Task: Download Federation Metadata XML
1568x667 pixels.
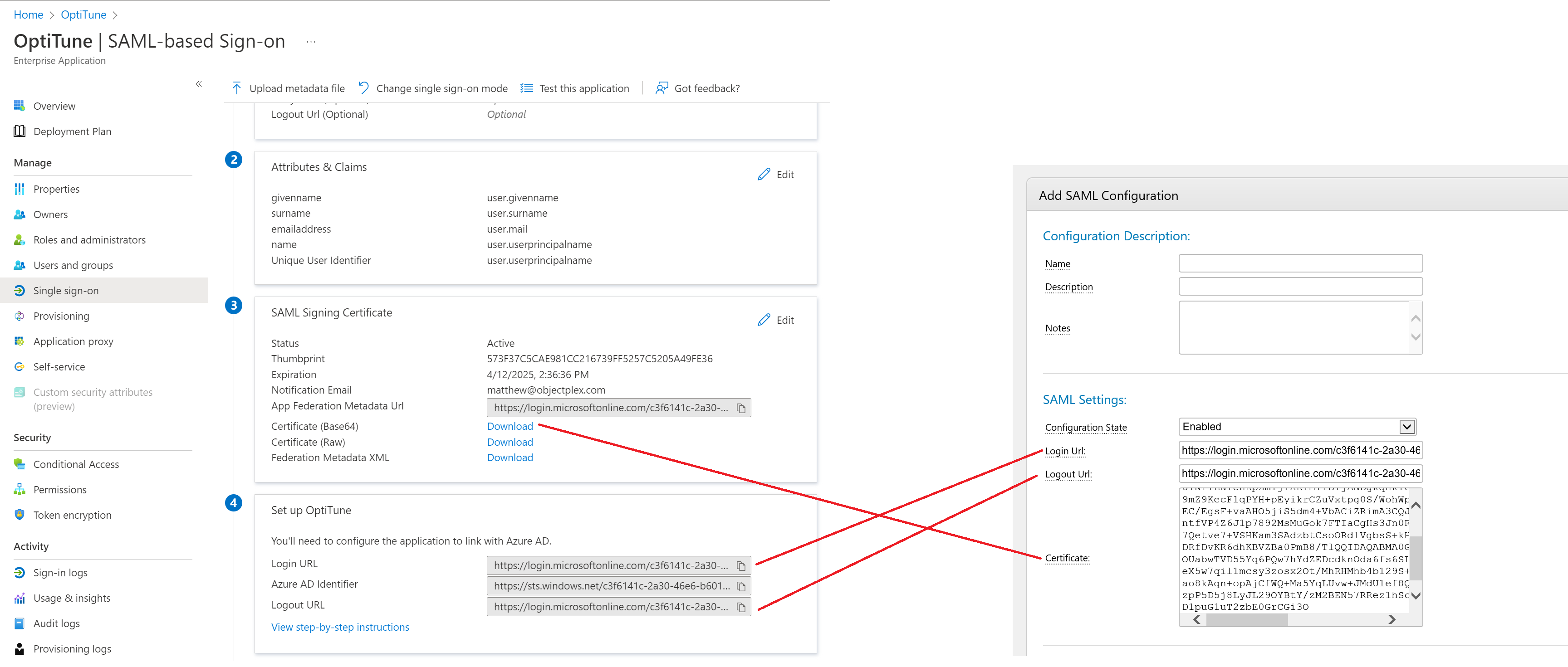Action: coord(510,458)
